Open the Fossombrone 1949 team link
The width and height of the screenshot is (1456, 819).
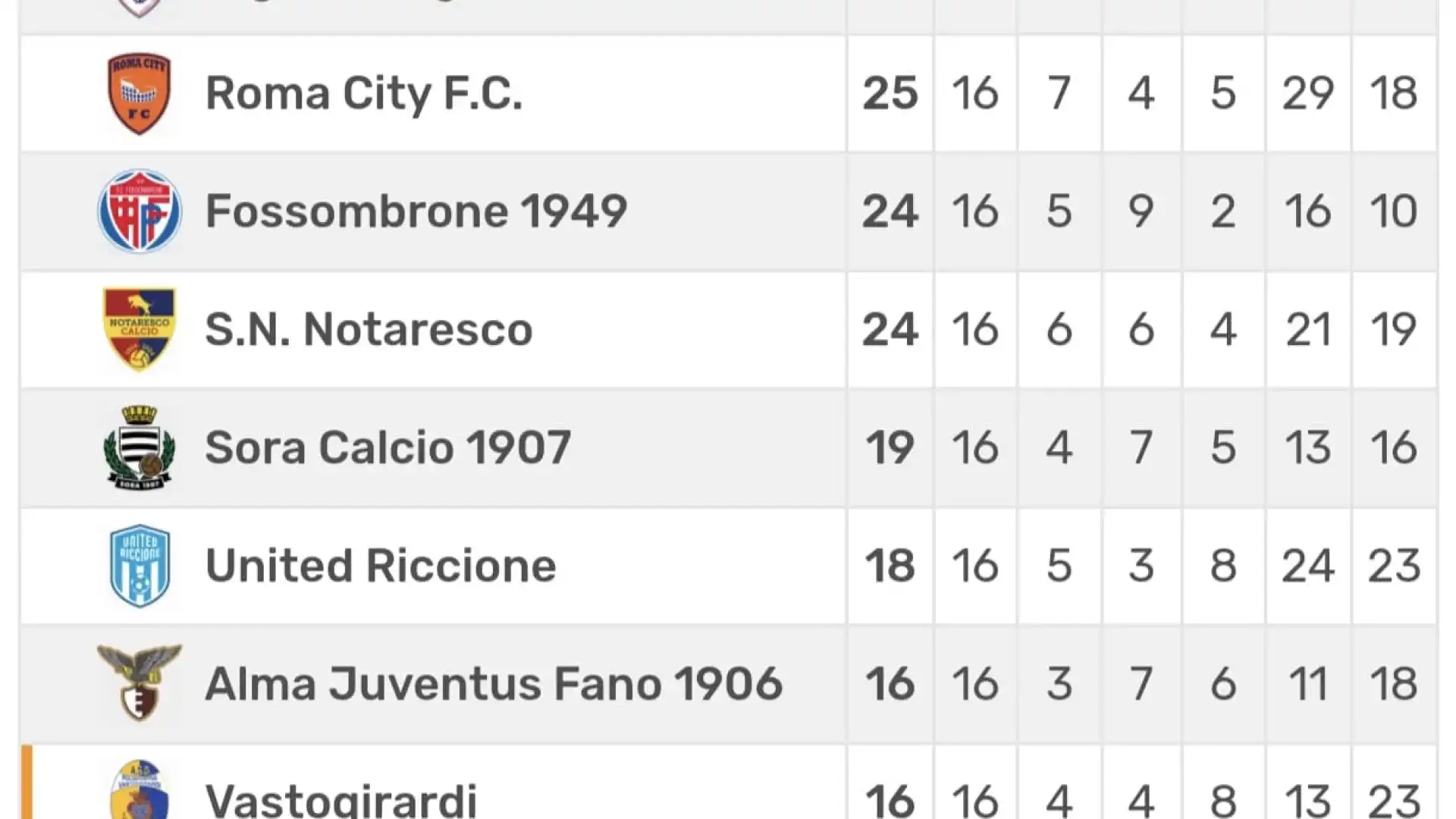click(416, 211)
